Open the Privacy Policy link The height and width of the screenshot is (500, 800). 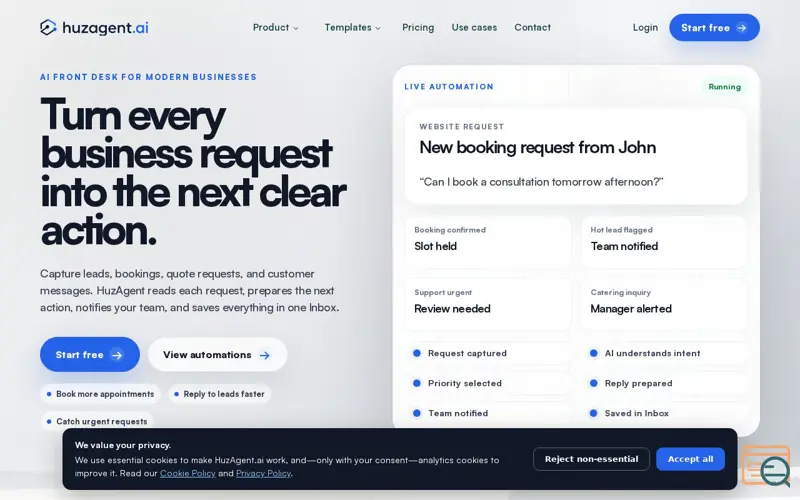pyautogui.click(x=263, y=473)
